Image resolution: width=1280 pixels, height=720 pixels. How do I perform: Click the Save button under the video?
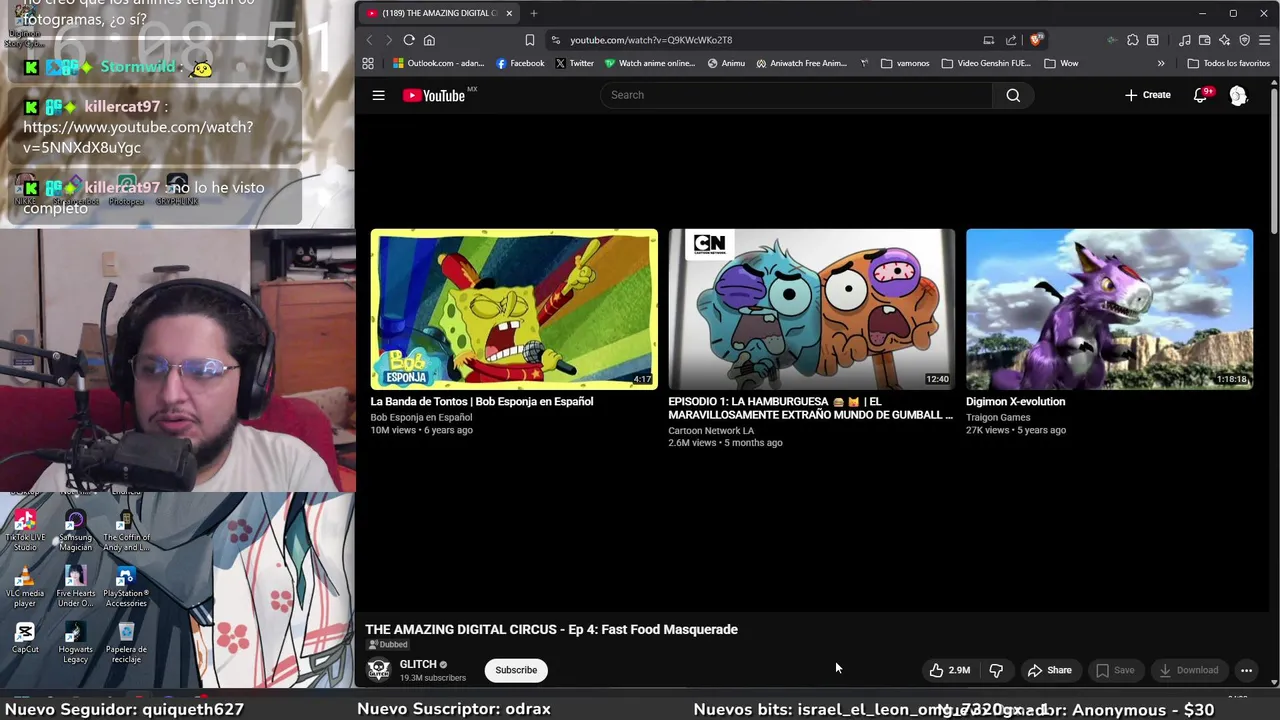click(1115, 670)
